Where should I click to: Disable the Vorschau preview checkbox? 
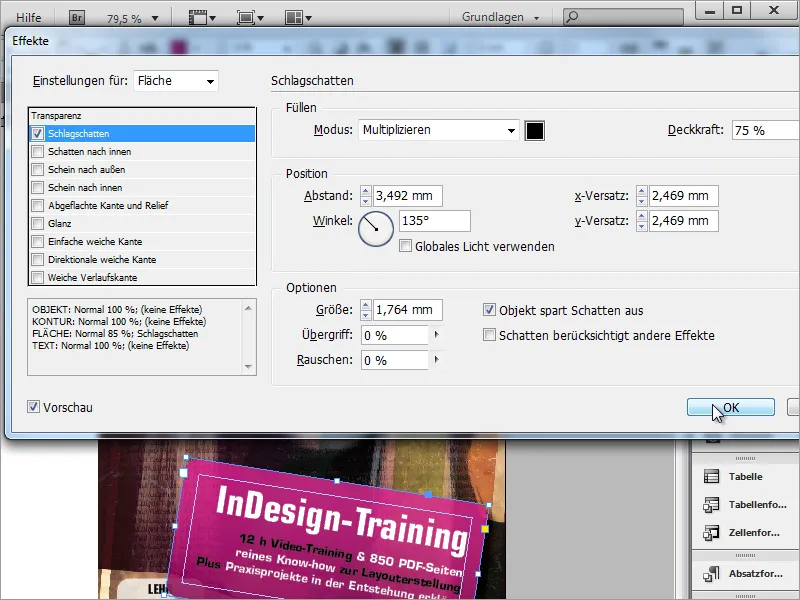33,407
